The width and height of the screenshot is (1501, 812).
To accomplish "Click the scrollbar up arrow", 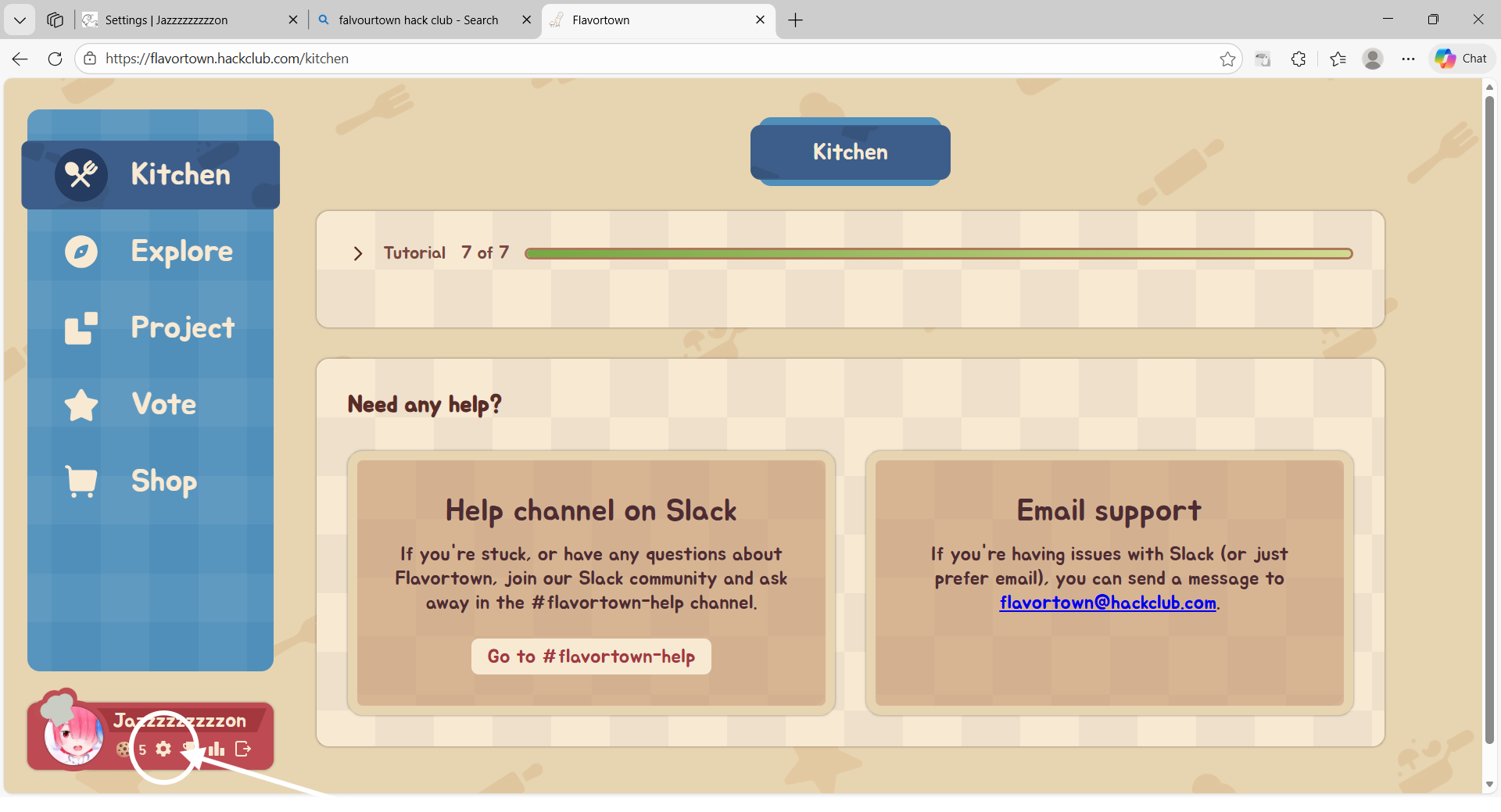I will pos(1489,87).
